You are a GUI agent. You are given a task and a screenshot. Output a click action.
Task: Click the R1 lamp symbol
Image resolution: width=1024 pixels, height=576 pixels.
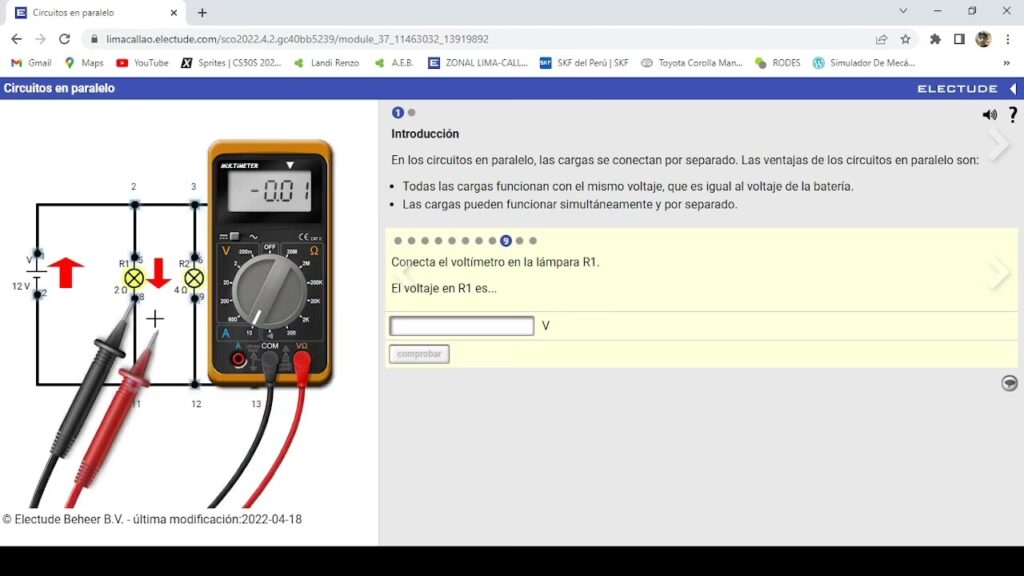coord(133,278)
